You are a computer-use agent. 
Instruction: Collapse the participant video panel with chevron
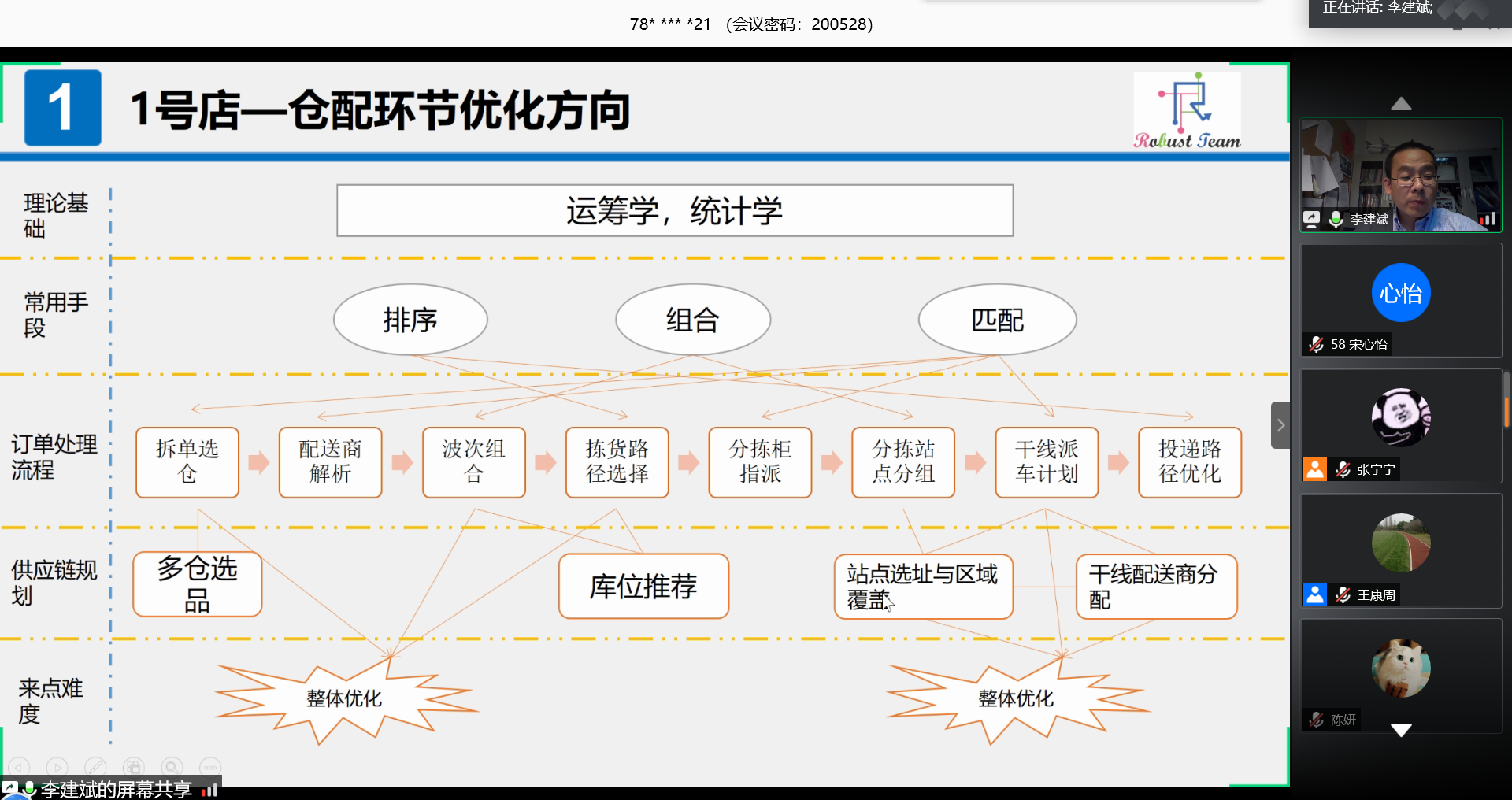click(1280, 425)
